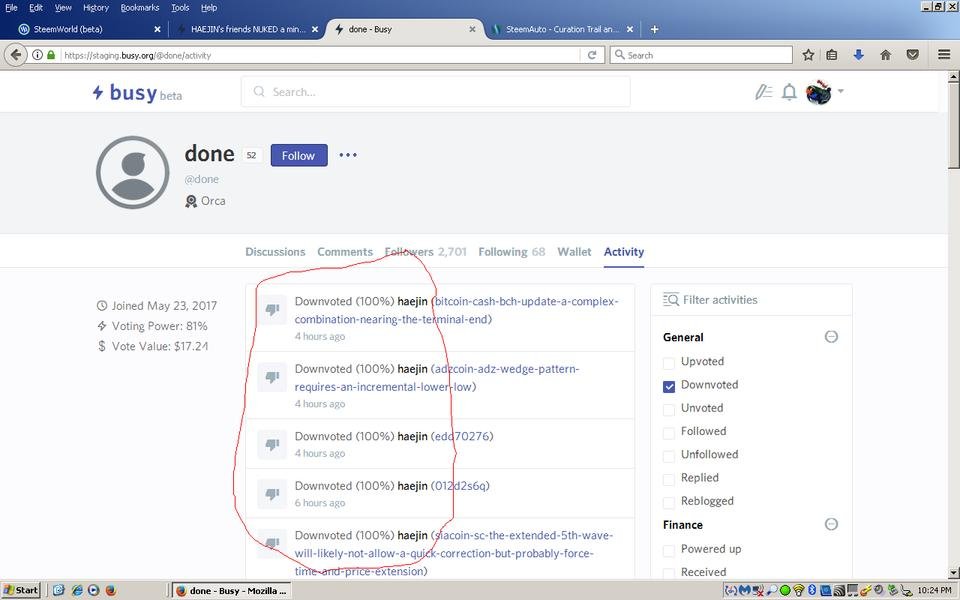Click the Start button on taskbar
Image resolution: width=960 pixels, height=600 pixels.
coord(21,590)
